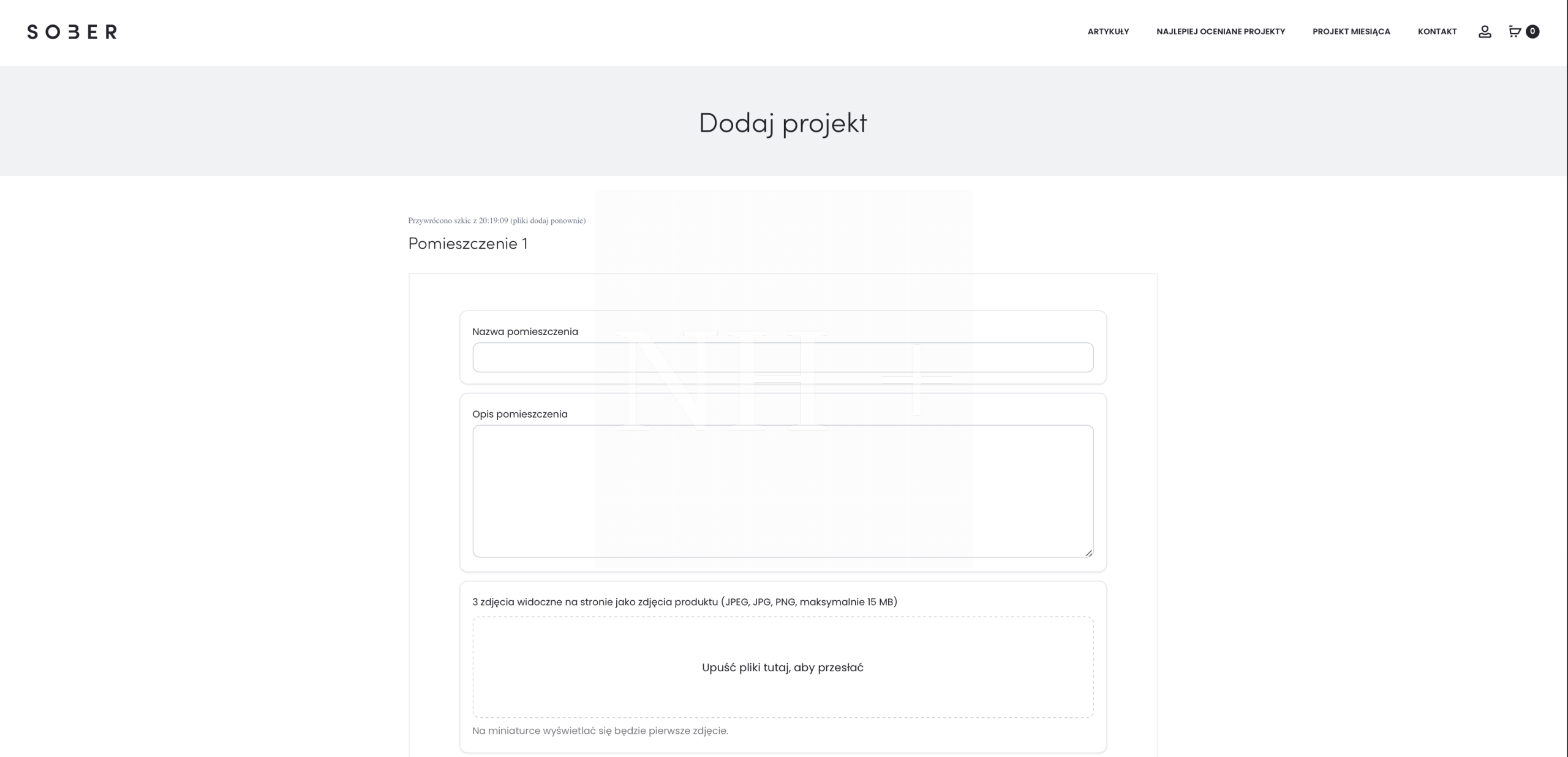
Task: Click the file upload drop zone
Action: [x=782, y=667]
